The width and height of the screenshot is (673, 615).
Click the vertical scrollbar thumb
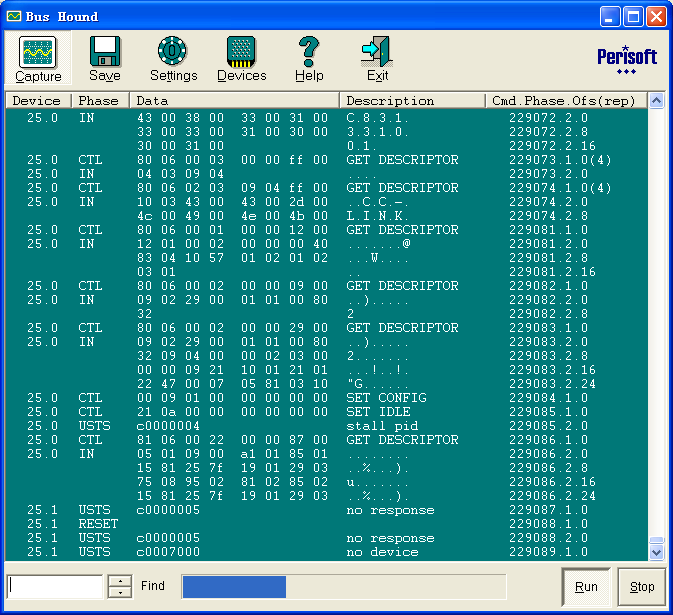656,540
